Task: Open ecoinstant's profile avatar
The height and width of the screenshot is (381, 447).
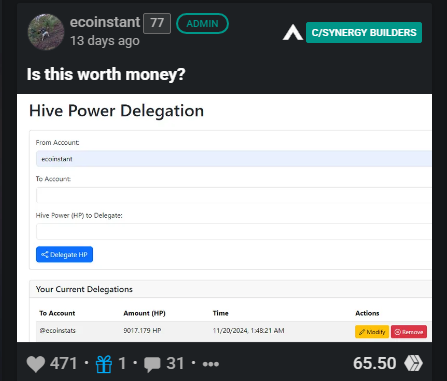Action: (46, 32)
